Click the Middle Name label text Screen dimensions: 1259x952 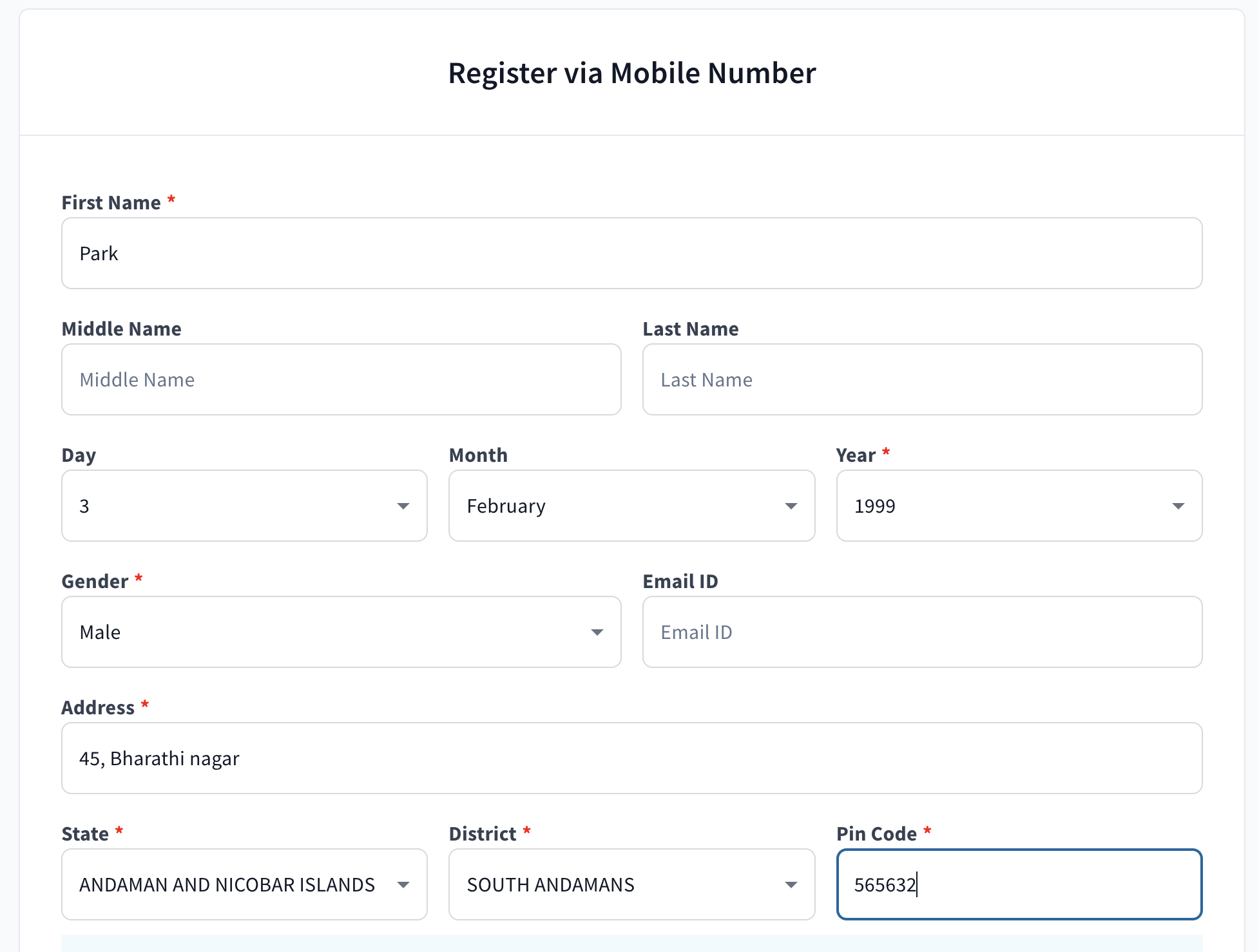click(x=121, y=329)
